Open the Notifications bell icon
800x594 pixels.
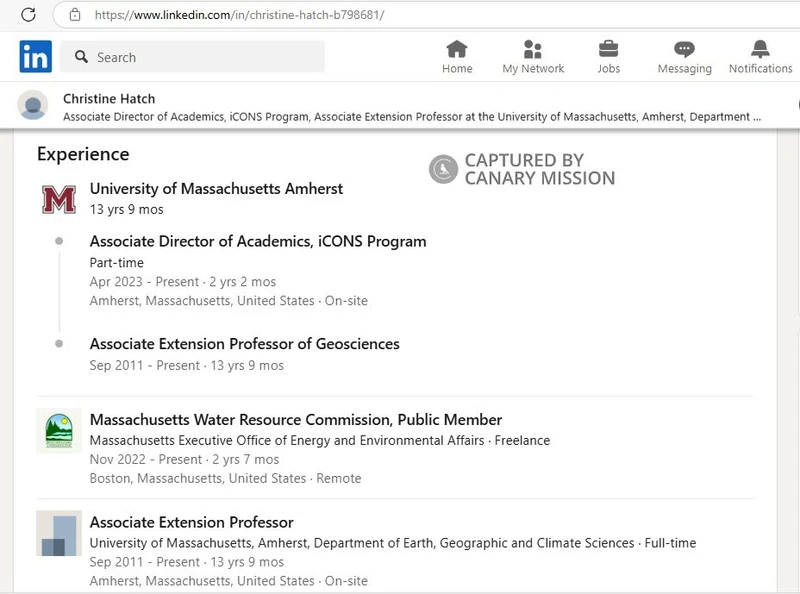[760, 50]
